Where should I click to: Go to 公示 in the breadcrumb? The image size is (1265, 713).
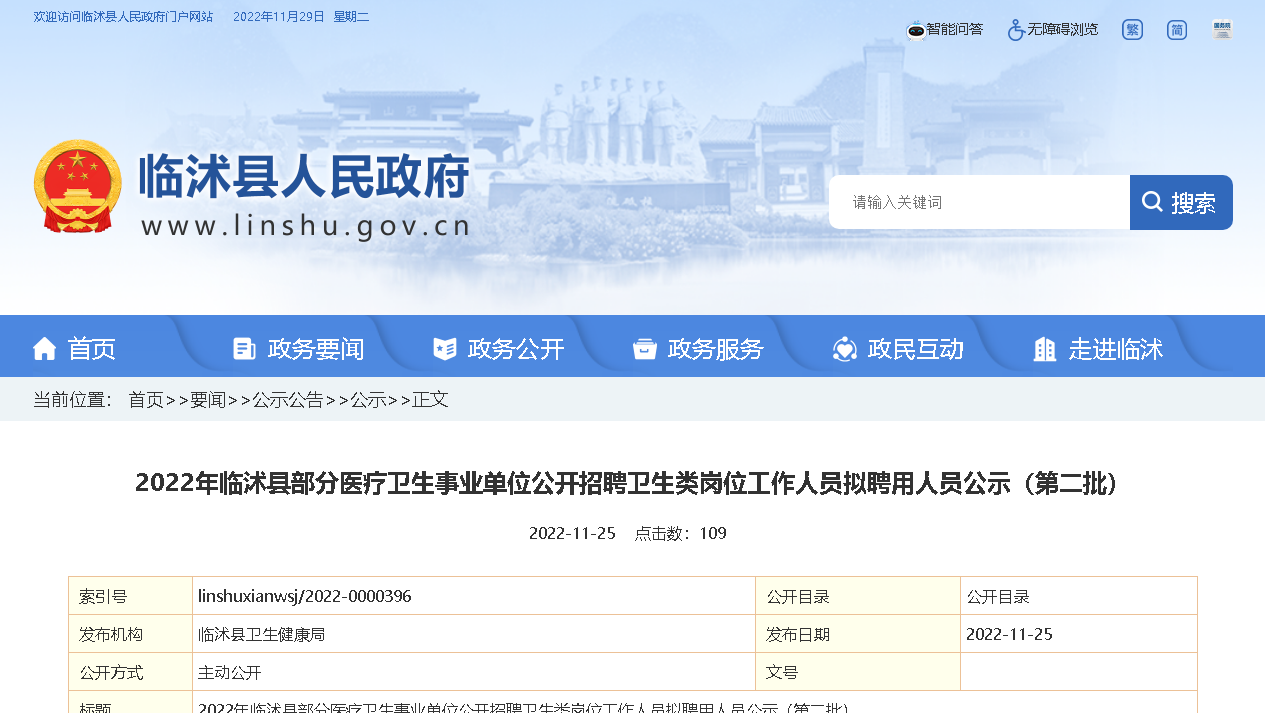[368, 400]
